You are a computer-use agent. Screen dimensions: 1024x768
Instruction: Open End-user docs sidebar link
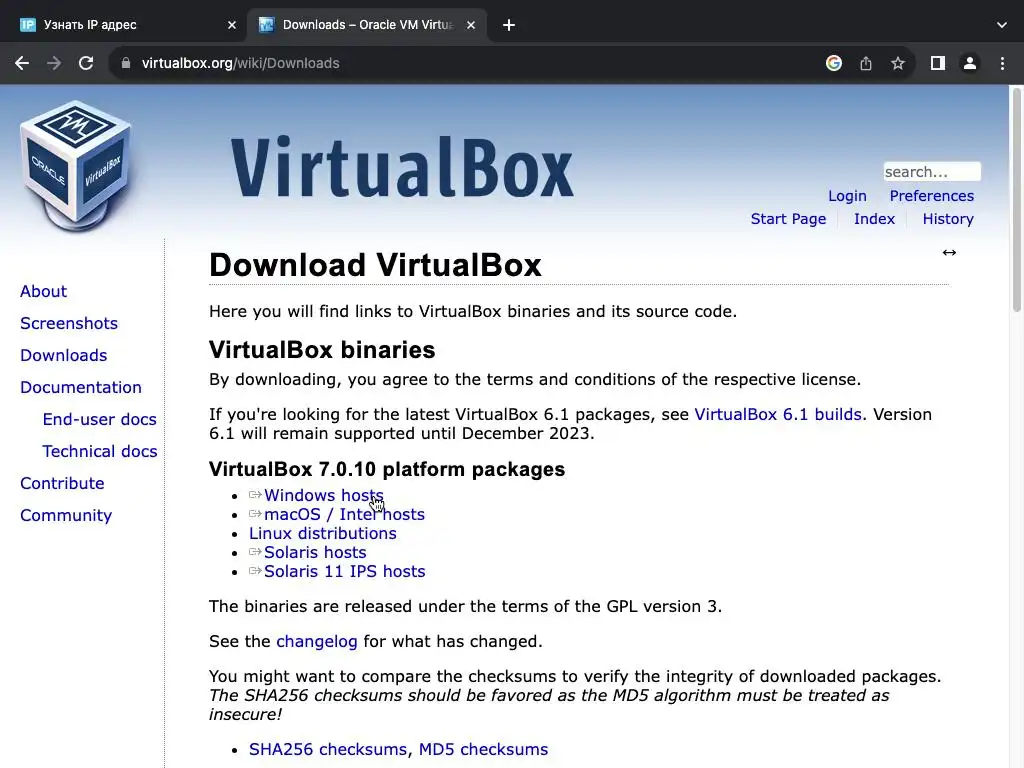[99, 419]
